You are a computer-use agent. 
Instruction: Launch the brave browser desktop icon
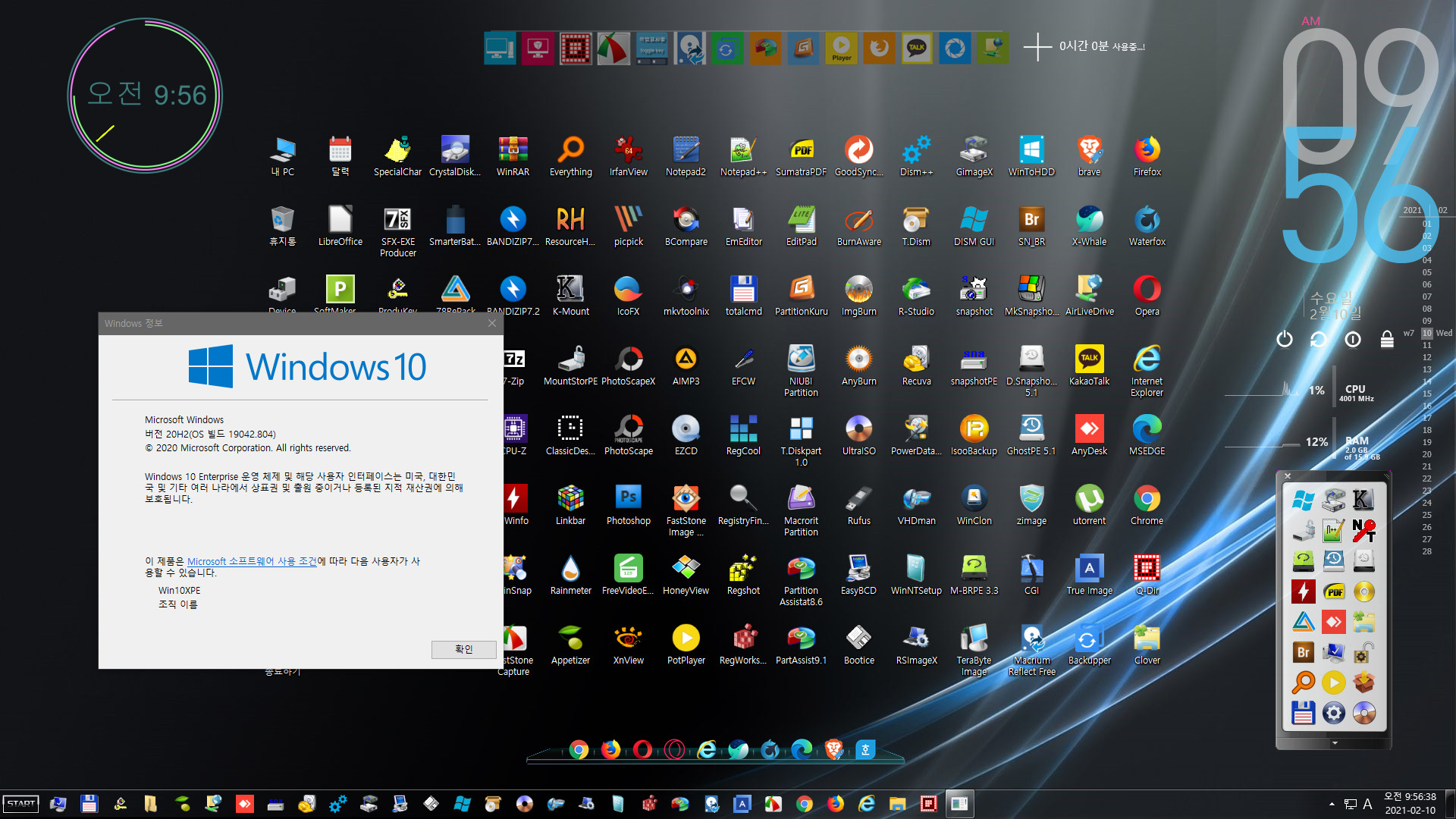click(1089, 156)
